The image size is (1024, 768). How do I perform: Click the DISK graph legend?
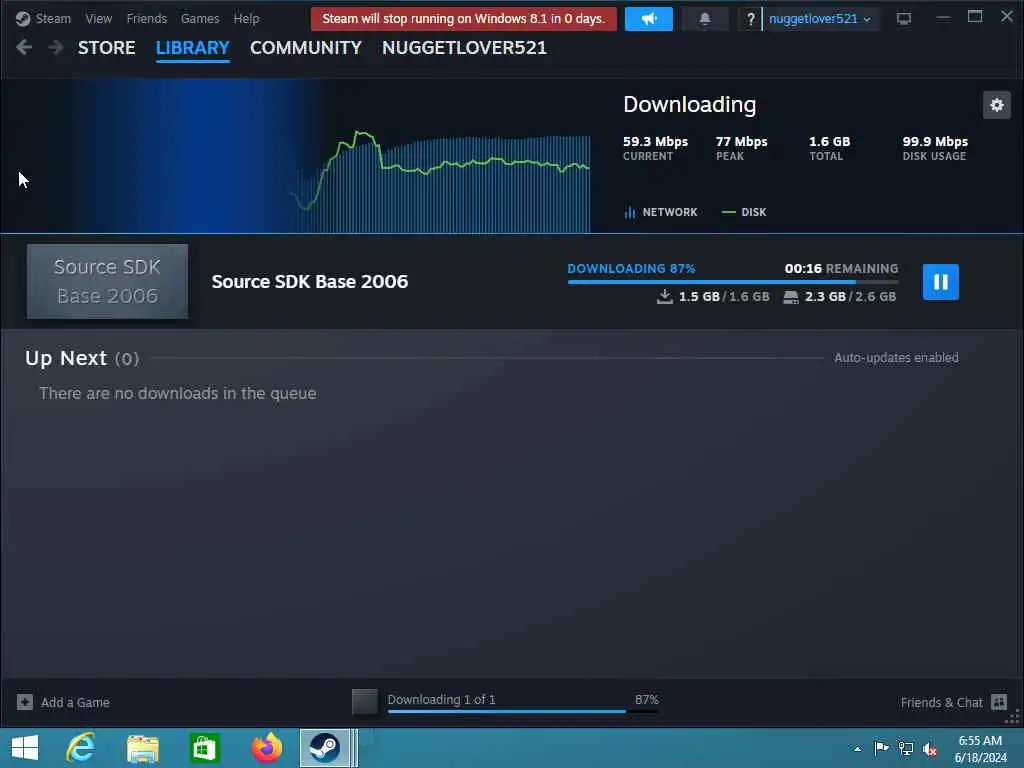tap(744, 212)
